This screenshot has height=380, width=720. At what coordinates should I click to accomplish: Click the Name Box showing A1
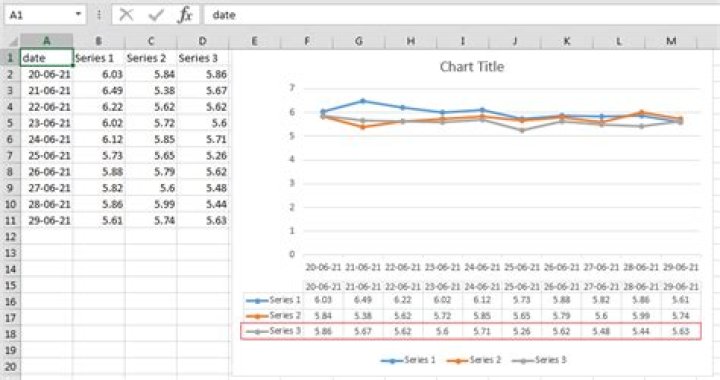pyautogui.click(x=45, y=15)
